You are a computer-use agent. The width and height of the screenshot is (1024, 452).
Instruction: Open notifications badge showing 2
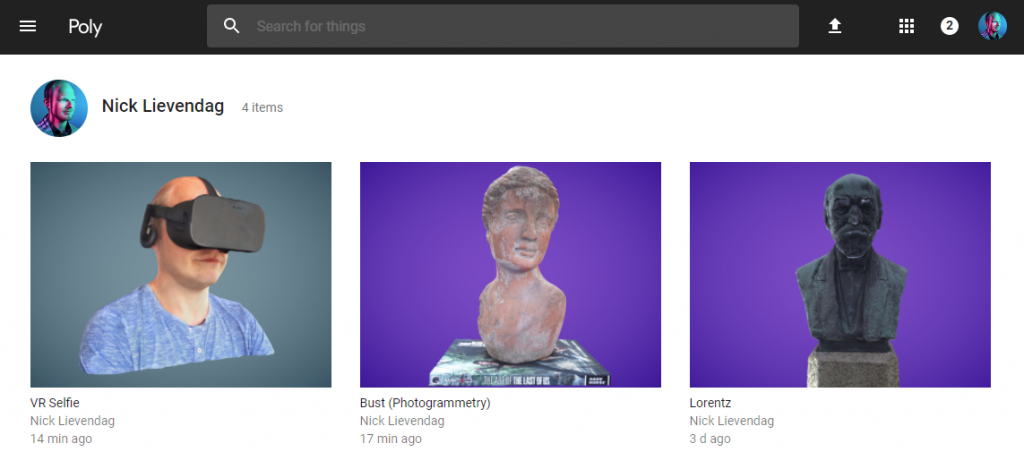click(x=949, y=26)
